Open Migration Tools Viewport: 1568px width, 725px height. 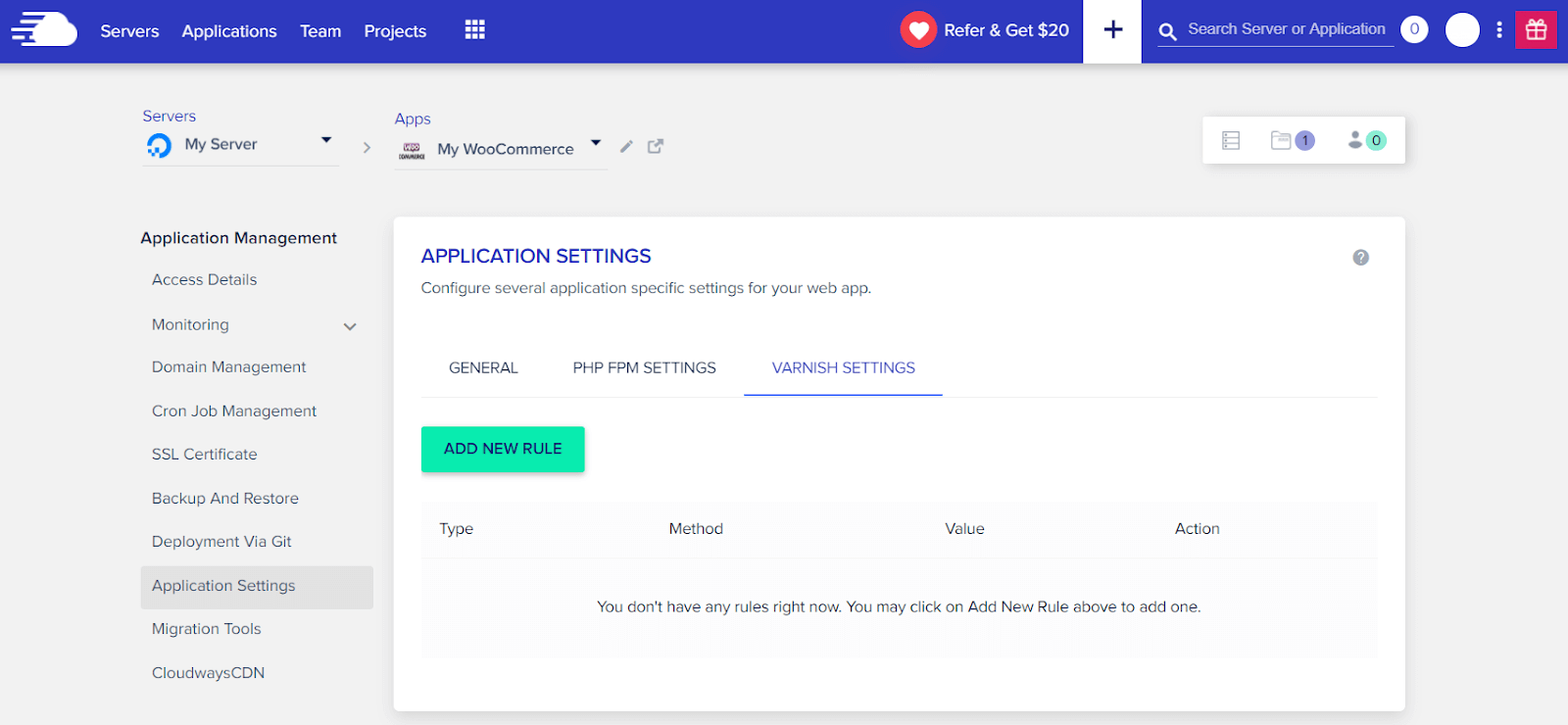coord(206,629)
